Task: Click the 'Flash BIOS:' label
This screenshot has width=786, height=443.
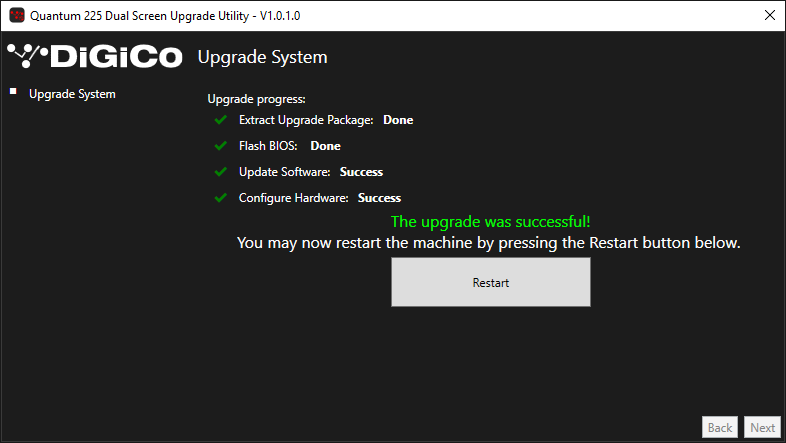Action: click(268, 146)
